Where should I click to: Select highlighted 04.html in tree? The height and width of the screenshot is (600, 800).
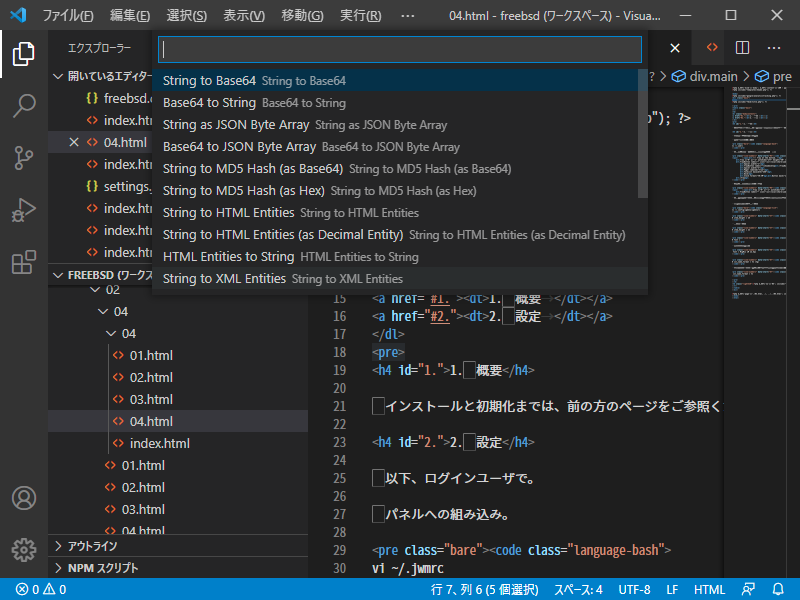(178, 421)
